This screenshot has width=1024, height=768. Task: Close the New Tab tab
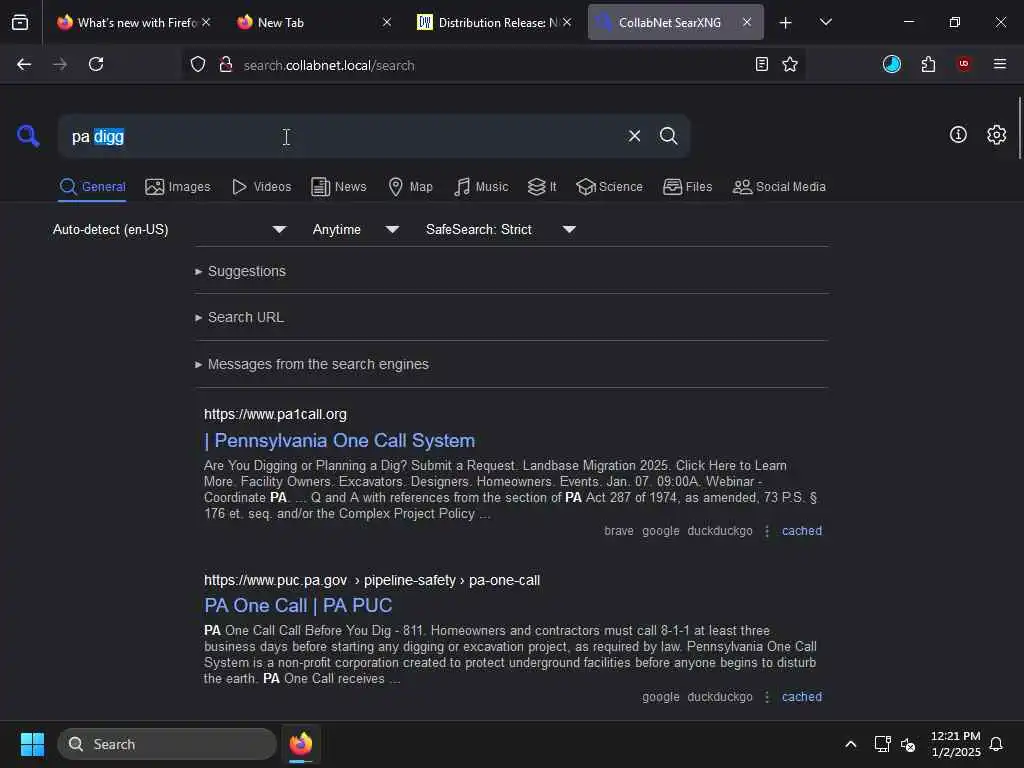coord(387,22)
